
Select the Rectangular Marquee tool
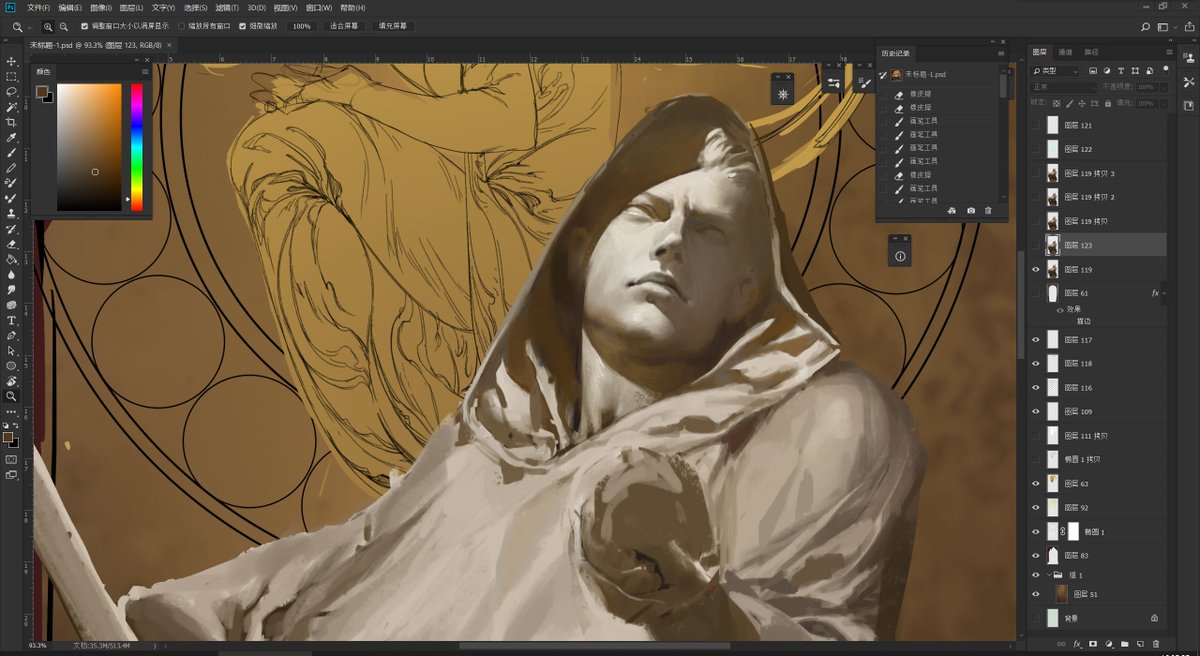click(x=12, y=76)
